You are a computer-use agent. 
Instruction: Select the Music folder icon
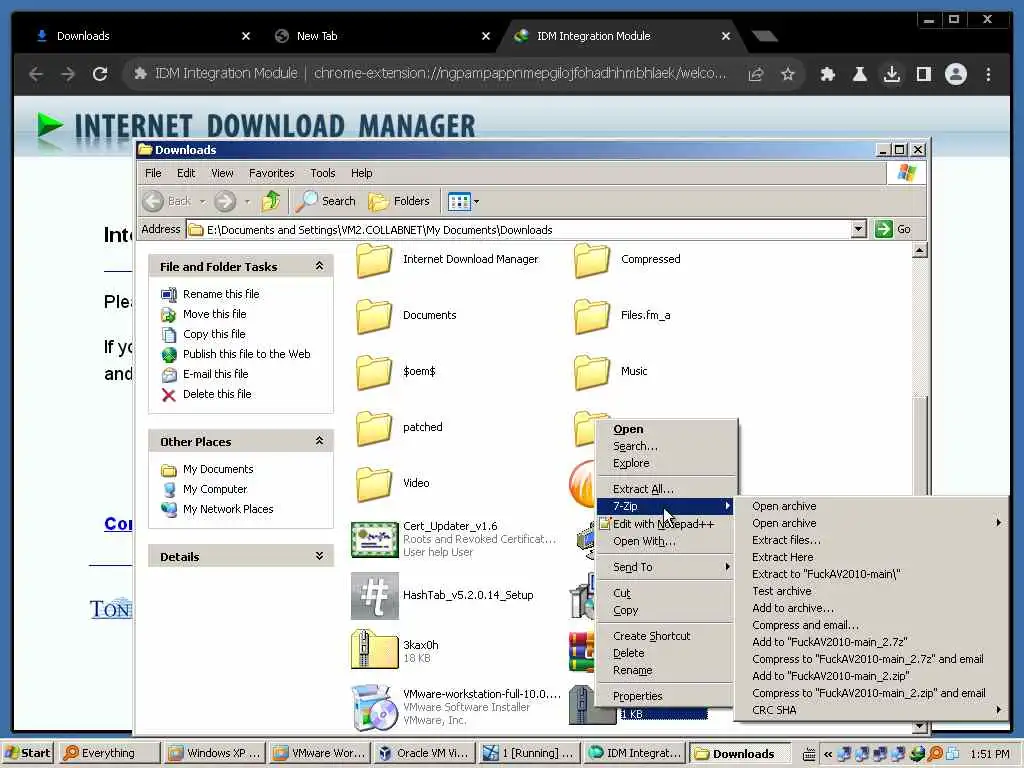[x=592, y=372]
